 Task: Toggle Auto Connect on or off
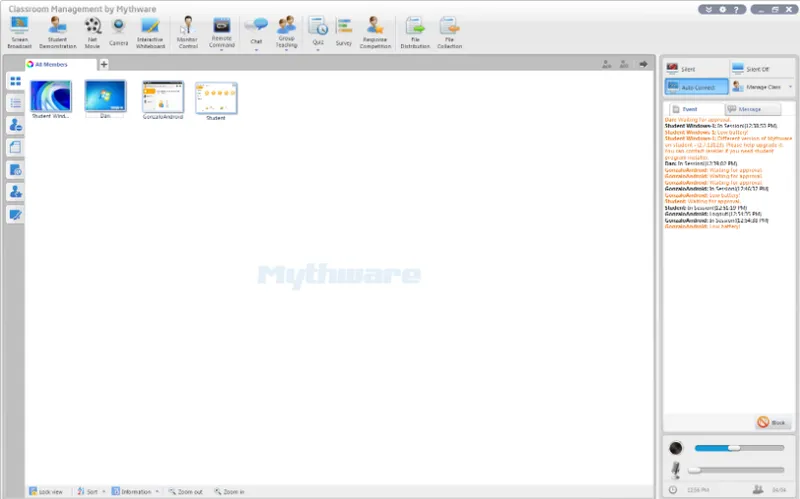pyautogui.click(x=696, y=87)
